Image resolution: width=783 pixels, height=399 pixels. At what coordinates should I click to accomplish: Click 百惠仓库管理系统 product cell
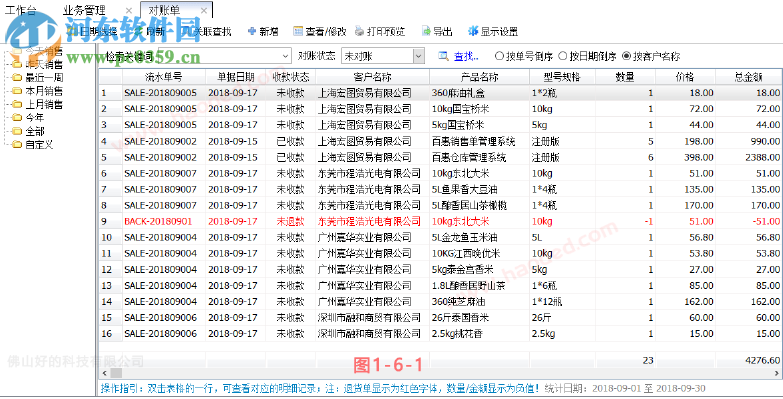point(480,158)
